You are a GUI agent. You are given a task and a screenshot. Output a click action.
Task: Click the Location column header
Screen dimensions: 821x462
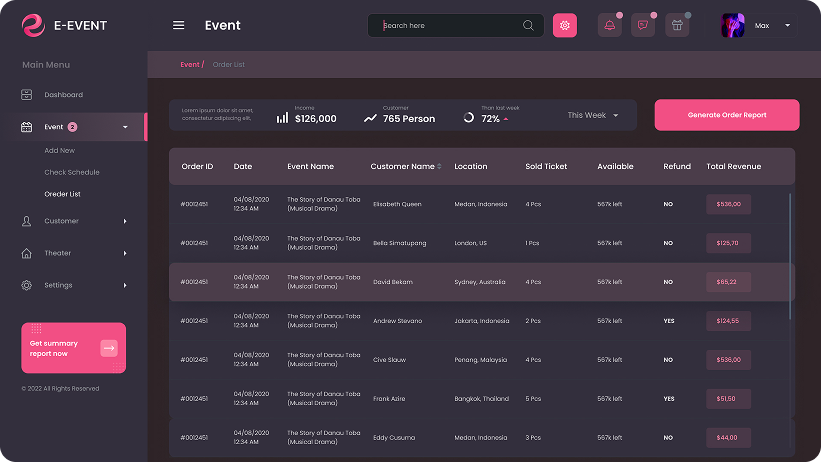[x=470, y=167]
